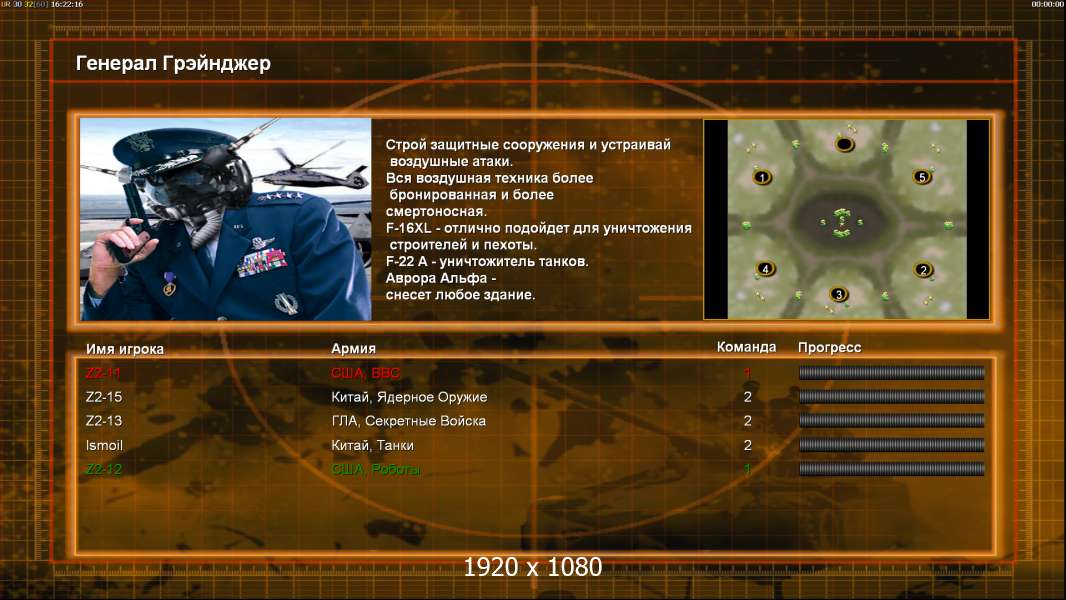The image size is (1066, 600).
Task: Click start position marker 1 on minimap
Action: [x=762, y=177]
